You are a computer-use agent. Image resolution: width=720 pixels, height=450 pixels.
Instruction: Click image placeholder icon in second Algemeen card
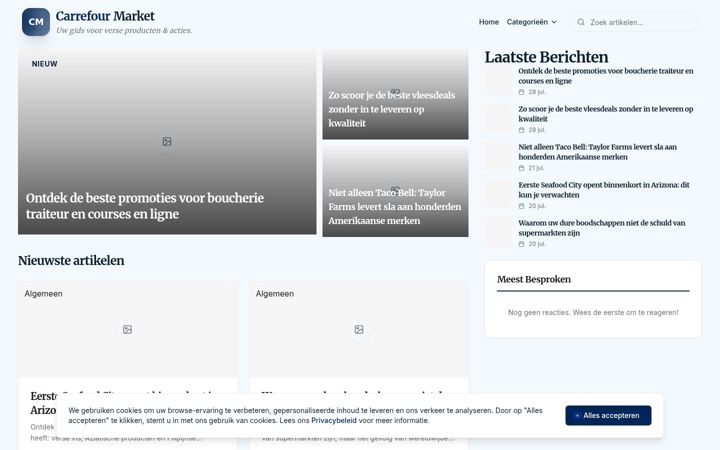[359, 329]
